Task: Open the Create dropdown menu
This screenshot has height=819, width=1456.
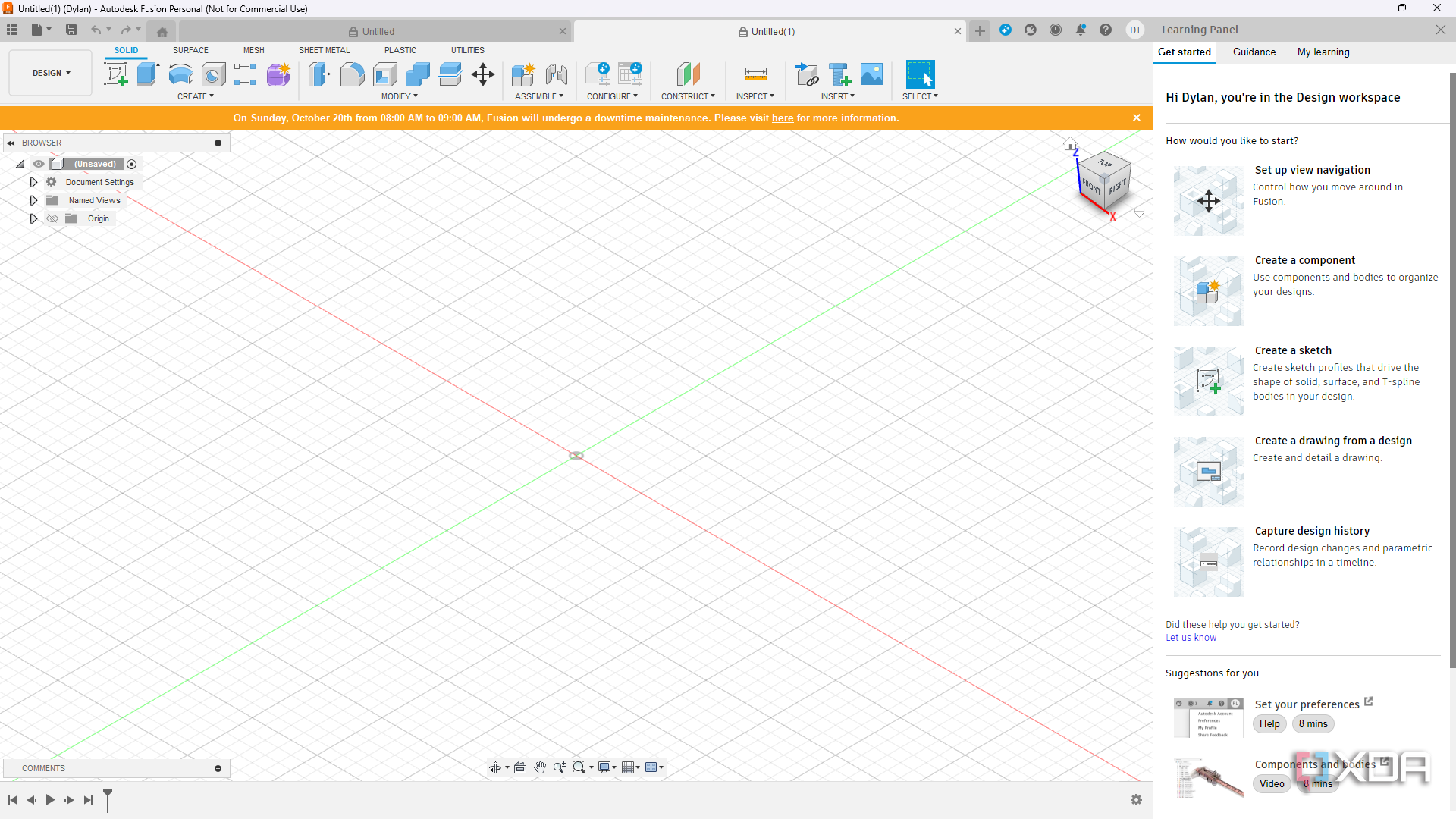Action: [196, 96]
